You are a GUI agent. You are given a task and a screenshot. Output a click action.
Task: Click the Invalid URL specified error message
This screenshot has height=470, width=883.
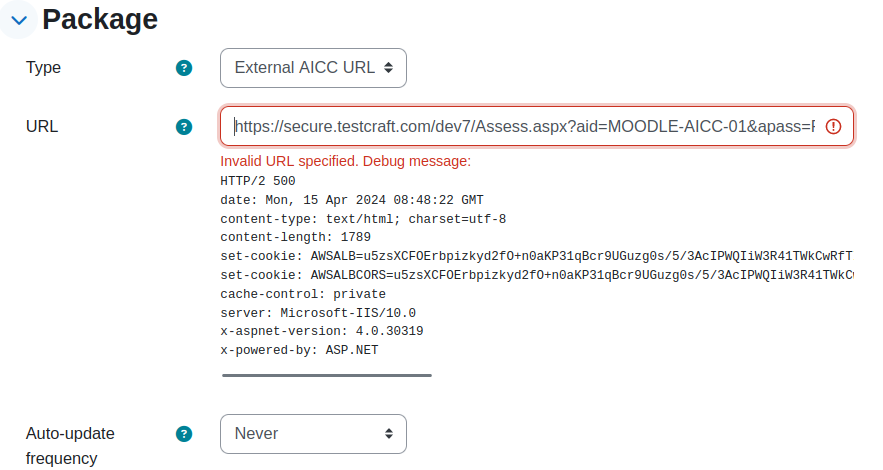(x=345, y=161)
